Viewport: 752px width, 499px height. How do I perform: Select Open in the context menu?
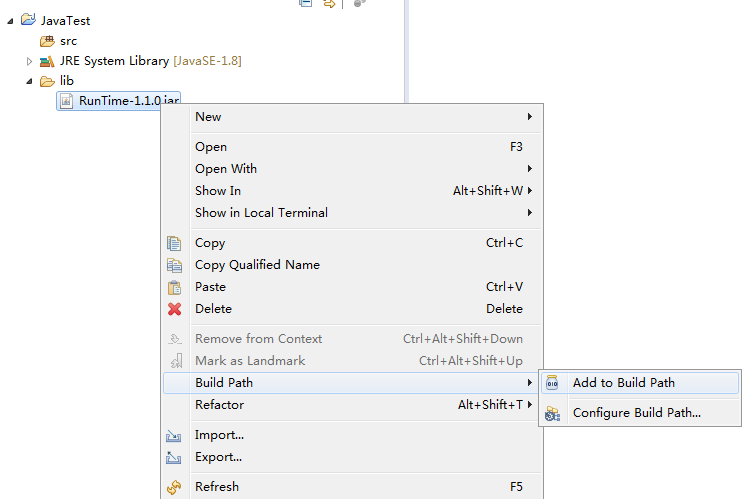click(352, 147)
